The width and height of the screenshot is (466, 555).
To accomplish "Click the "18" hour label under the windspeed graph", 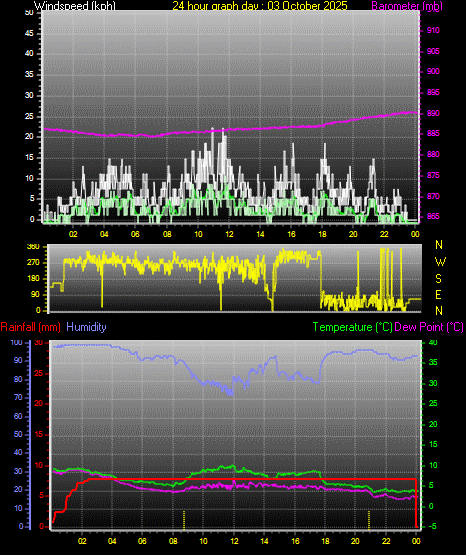I will [322, 234].
